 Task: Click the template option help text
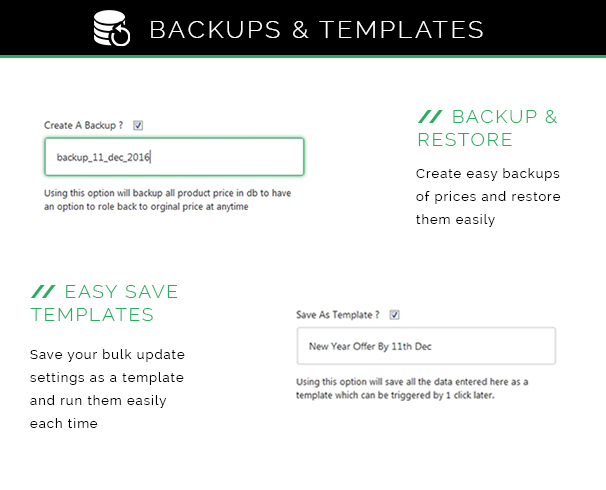412,388
